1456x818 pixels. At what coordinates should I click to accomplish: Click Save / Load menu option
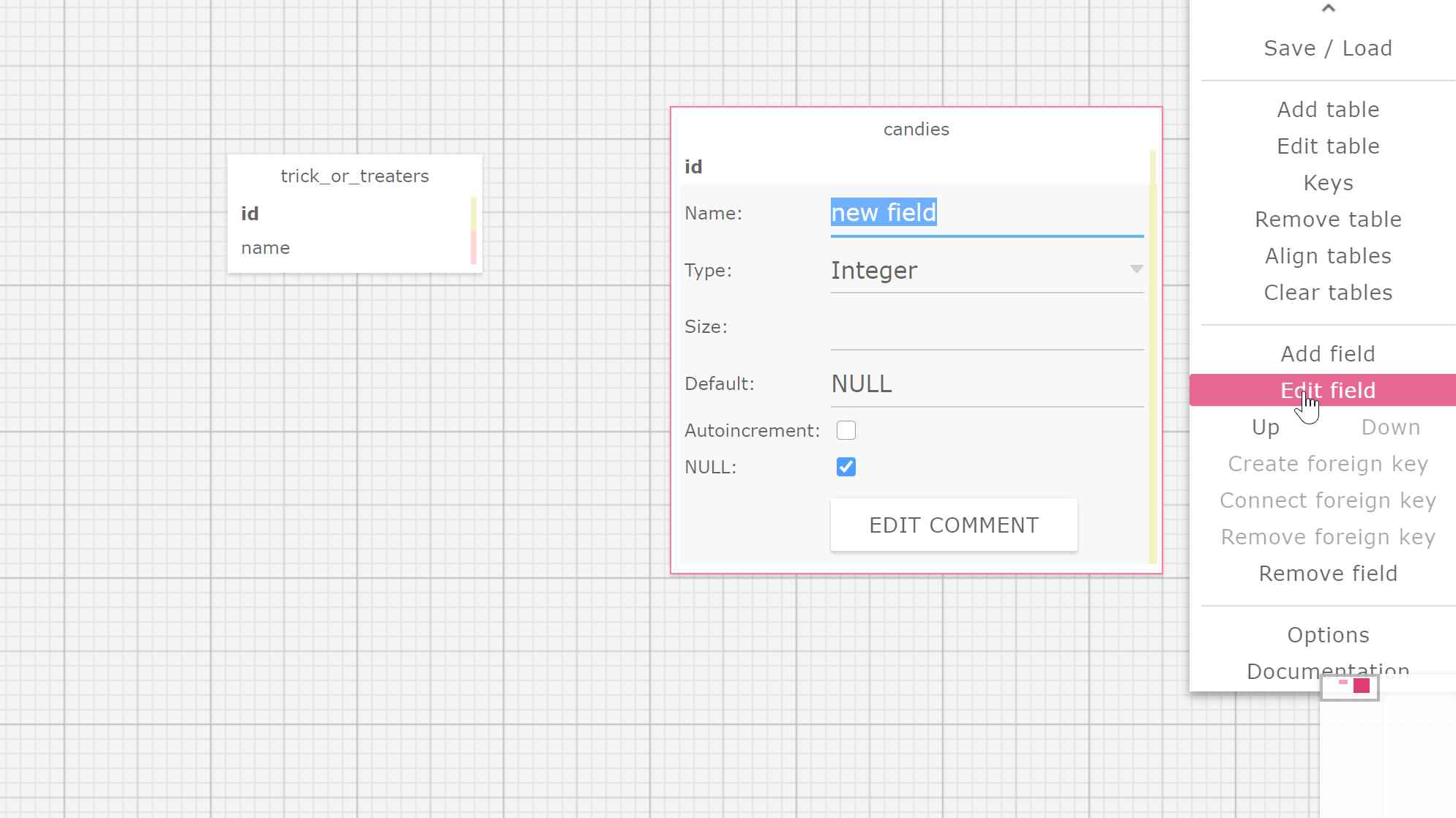(x=1328, y=48)
